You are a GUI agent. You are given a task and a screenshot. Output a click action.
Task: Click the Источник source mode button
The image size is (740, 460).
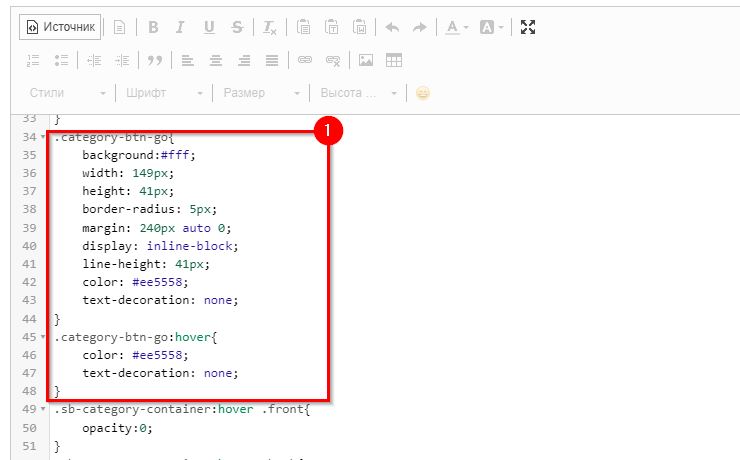click(60, 28)
